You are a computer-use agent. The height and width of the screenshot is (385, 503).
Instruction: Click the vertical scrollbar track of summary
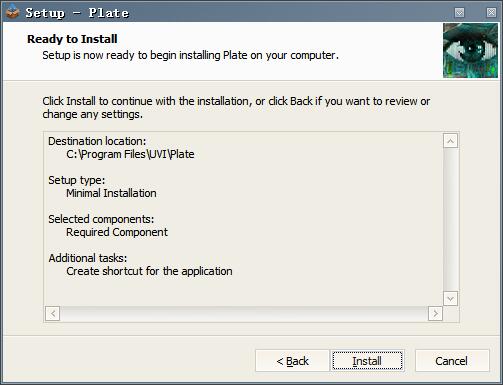point(450,220)
